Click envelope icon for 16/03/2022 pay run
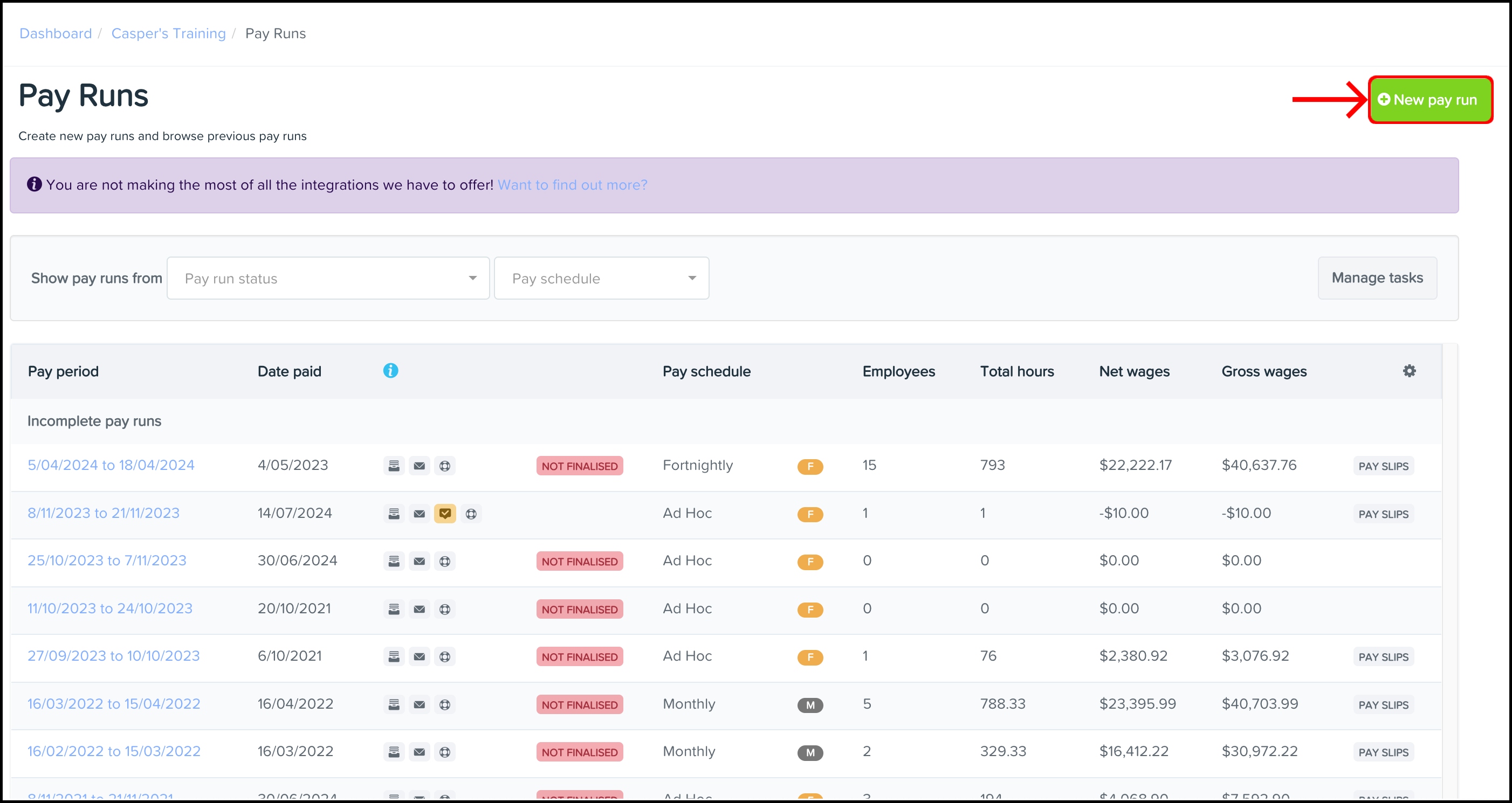 click(x=419, y=704)
